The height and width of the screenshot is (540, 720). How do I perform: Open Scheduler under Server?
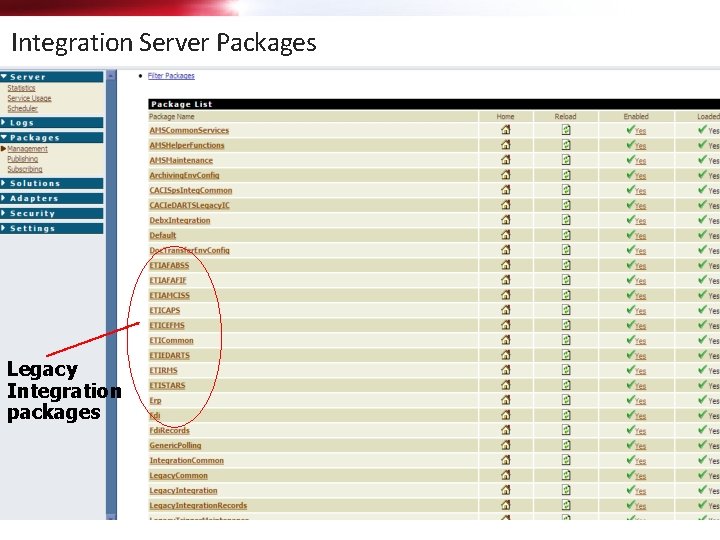pyautogui.click(x=22, y=108)
